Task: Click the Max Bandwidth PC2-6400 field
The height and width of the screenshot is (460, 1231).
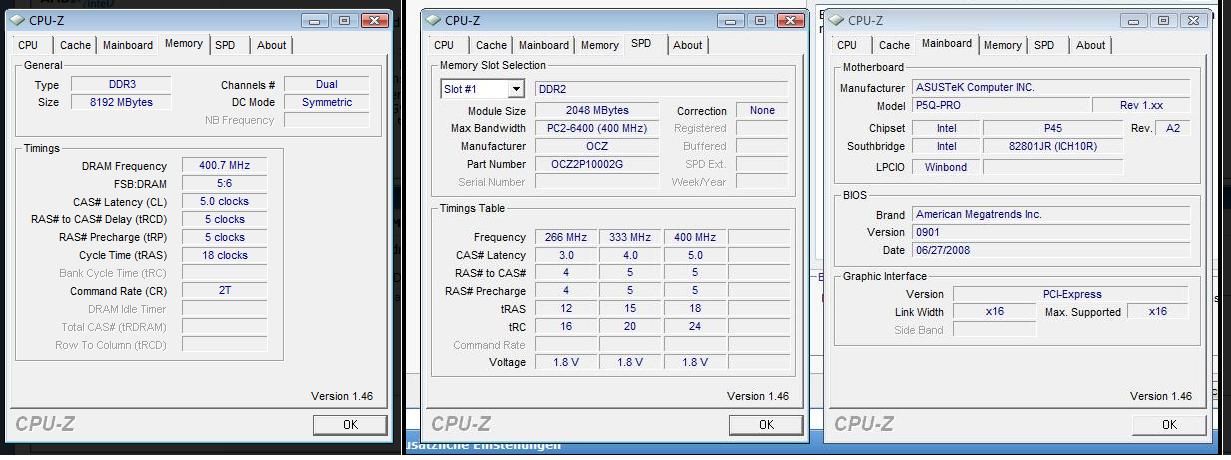Action: tap(596, 128)
